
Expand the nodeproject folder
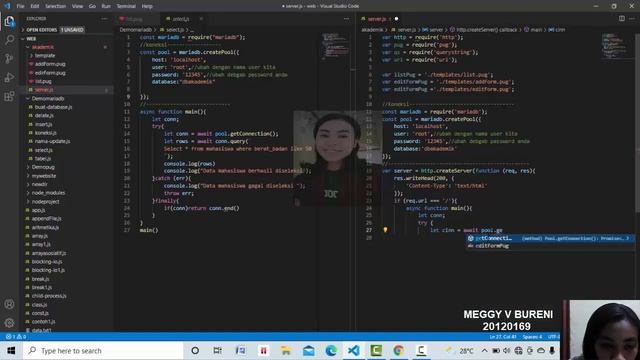[x=45, y=202]
